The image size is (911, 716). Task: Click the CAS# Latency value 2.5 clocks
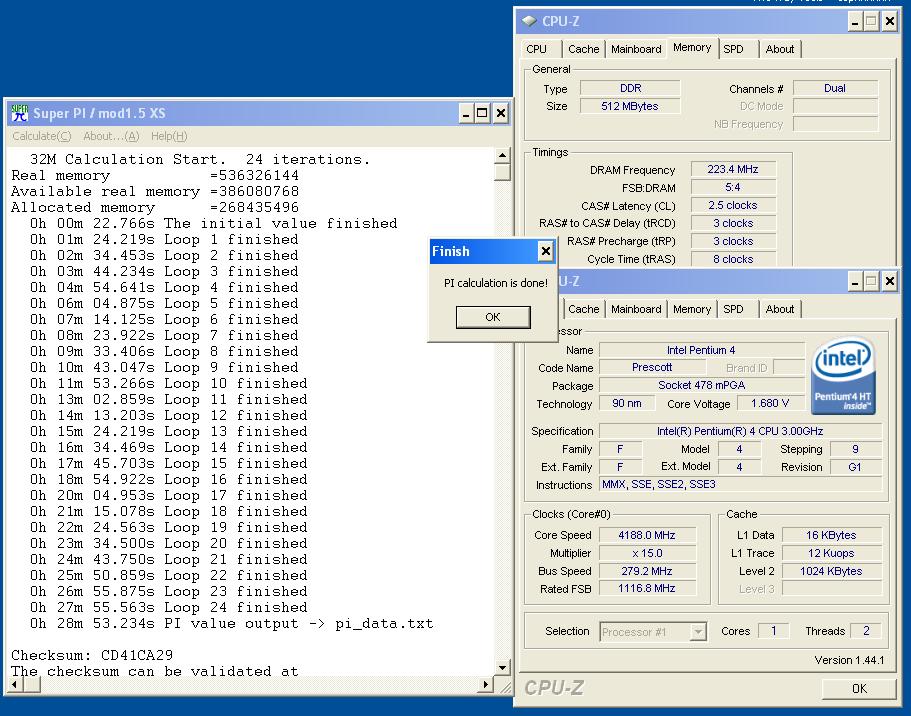pyautogui.click(x=733, y=205)
